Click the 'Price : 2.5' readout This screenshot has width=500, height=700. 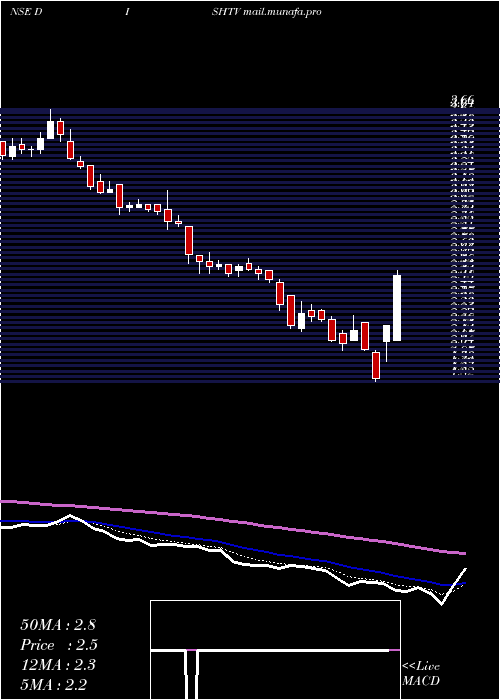point(59,645)
